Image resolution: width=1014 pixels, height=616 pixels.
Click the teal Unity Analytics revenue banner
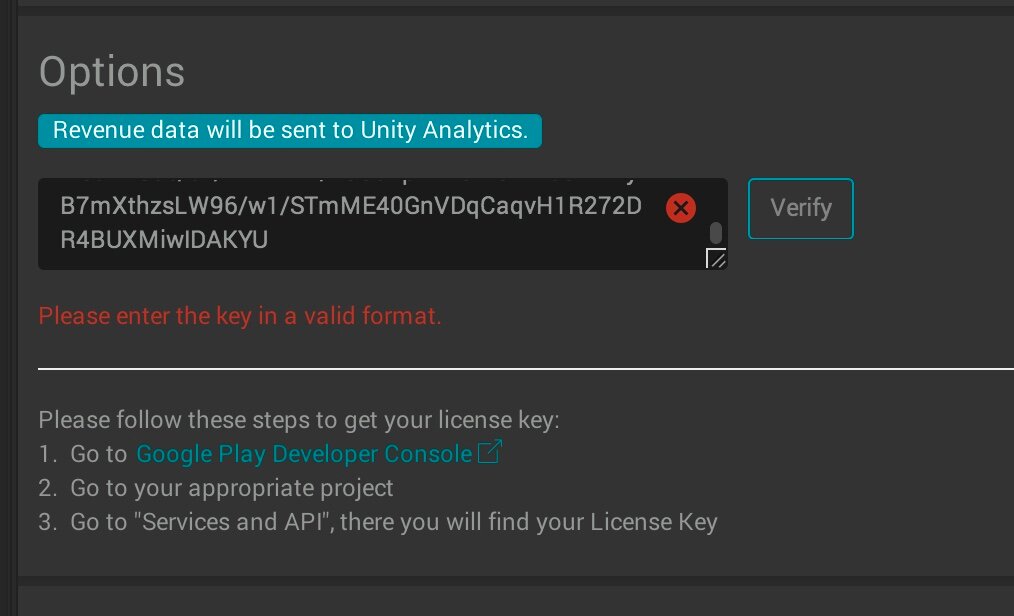pos(289,130)
